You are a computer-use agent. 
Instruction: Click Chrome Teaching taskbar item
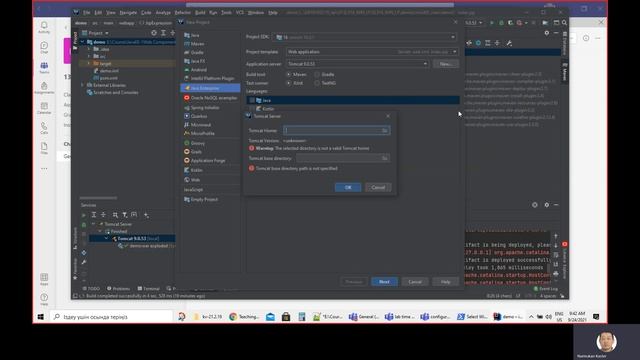pos(244,317)
